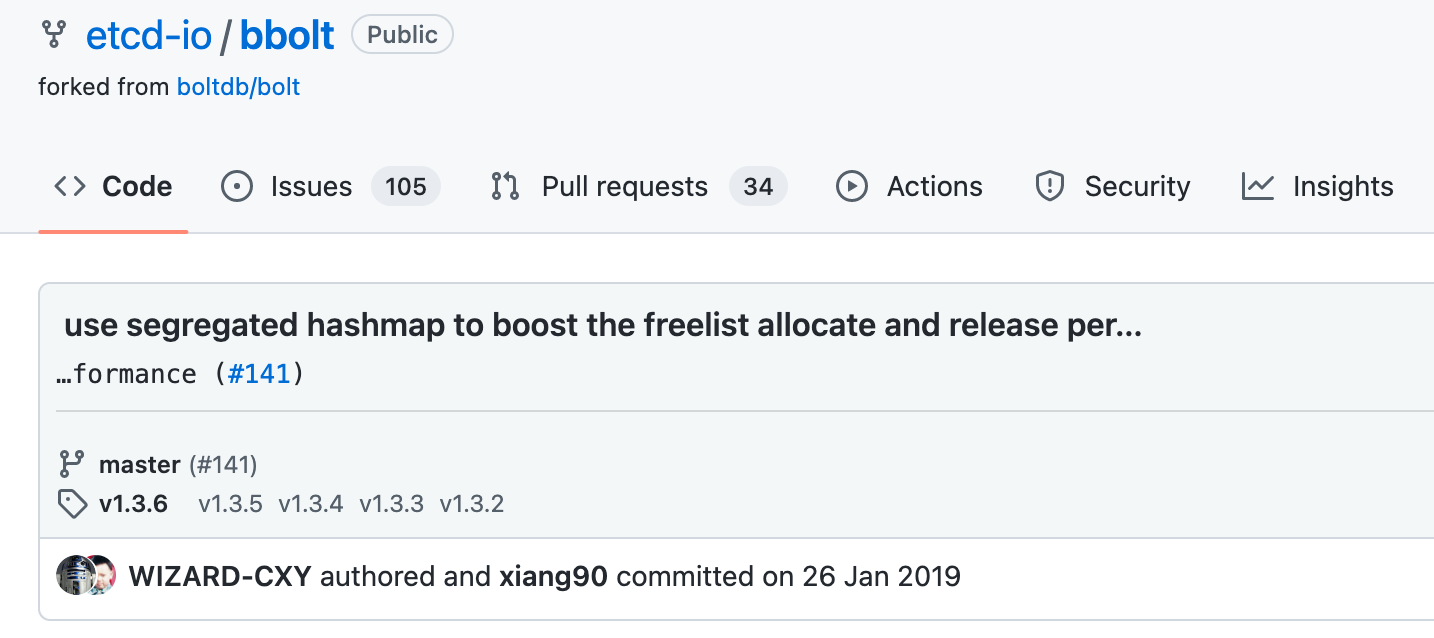Open pull request #141 link in commit message
This screenshot has width=1434, height=638.
(259, 374)
